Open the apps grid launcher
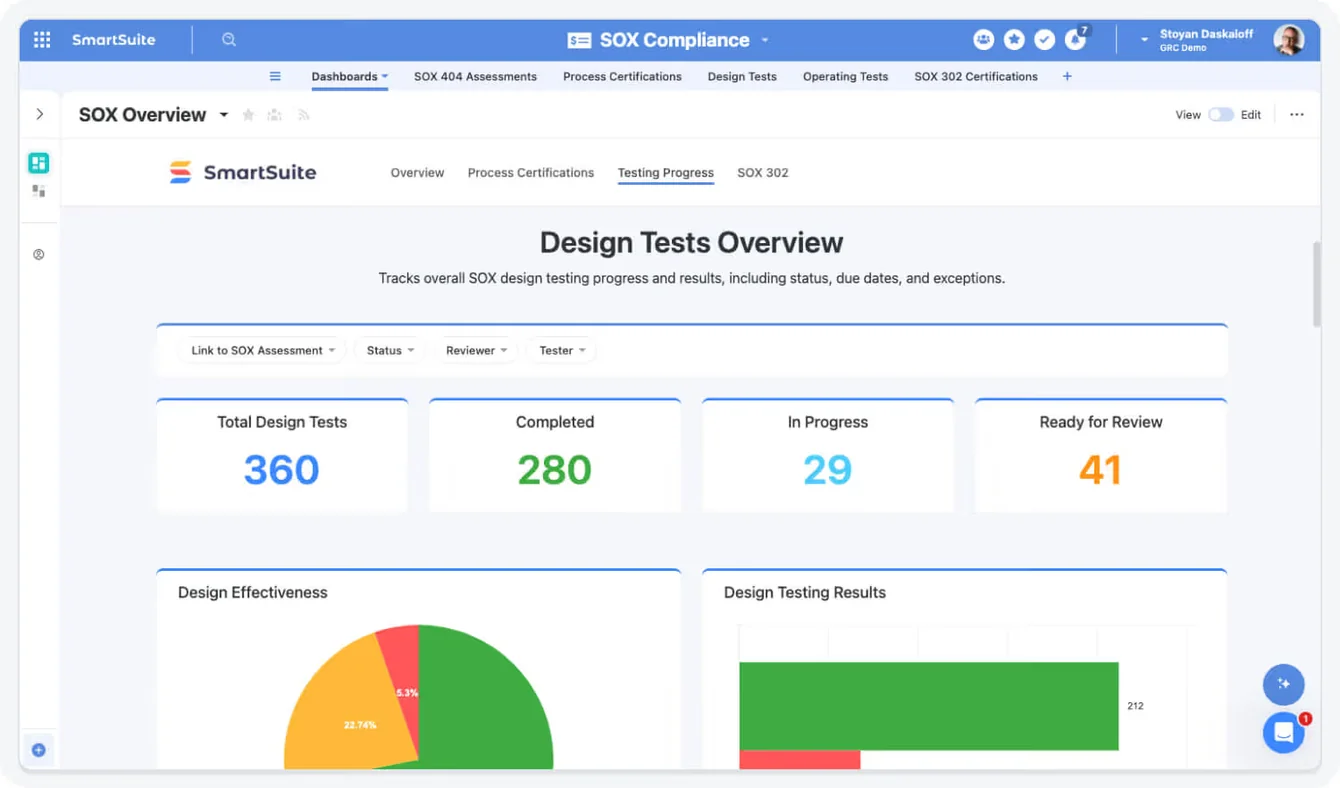 (42, 40)
